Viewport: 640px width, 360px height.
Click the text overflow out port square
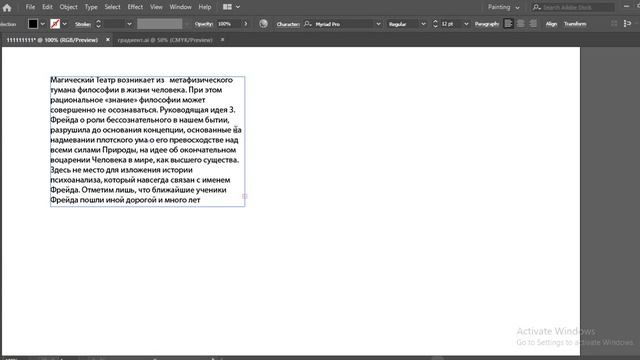(245, 196)
